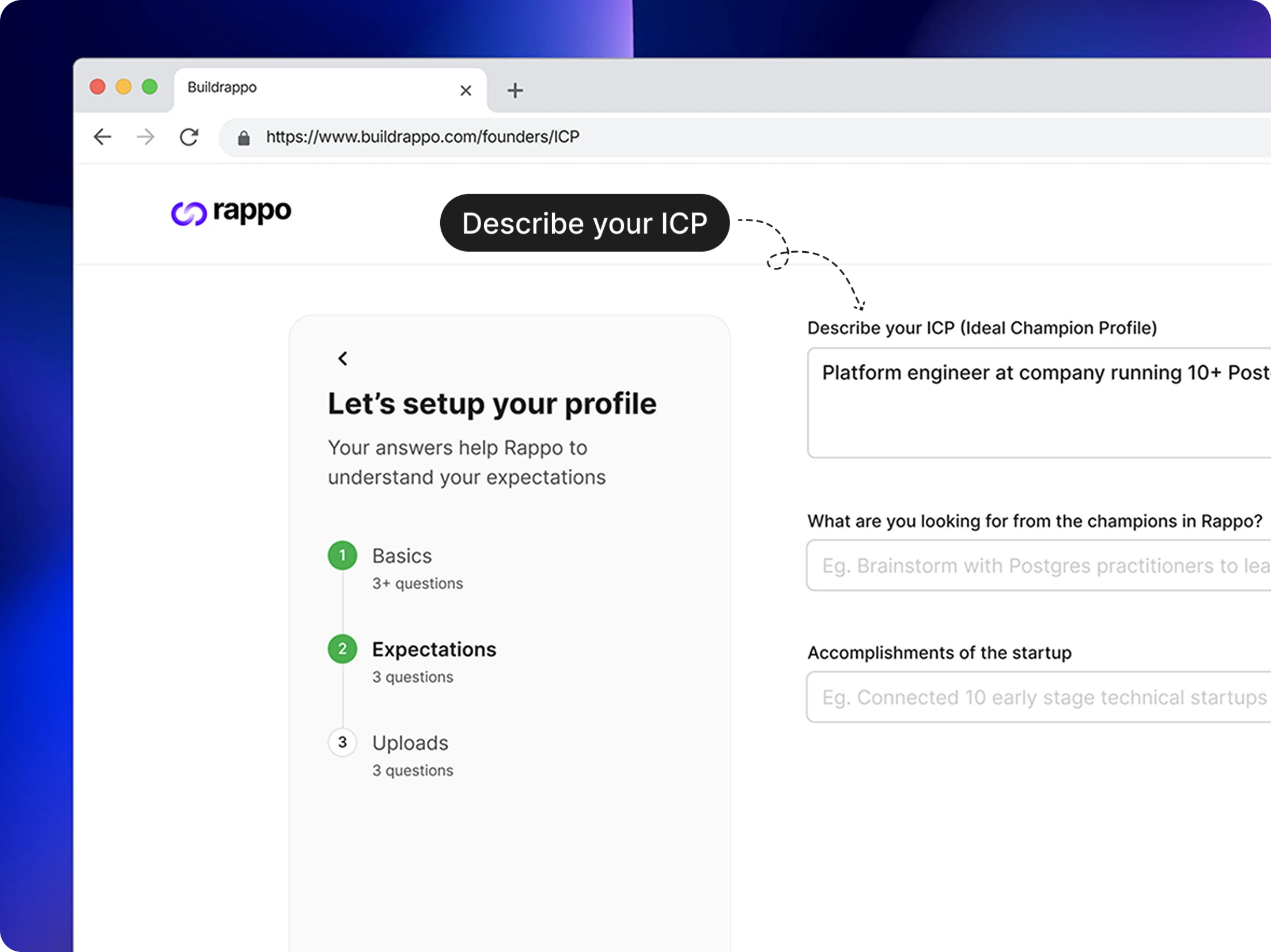Click '3 questions' under Expectations
Viewport: 1271px width, 952px height.
pos(413,677)
